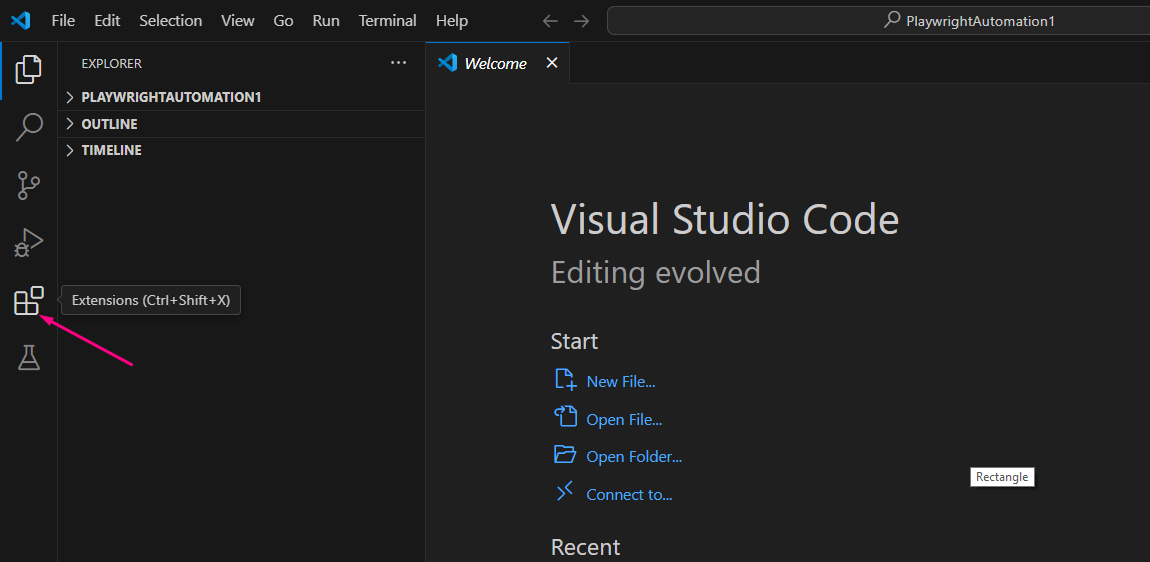
Task: Open Explorer's Views and More Actions ellipsis
Action: (398, 63)
